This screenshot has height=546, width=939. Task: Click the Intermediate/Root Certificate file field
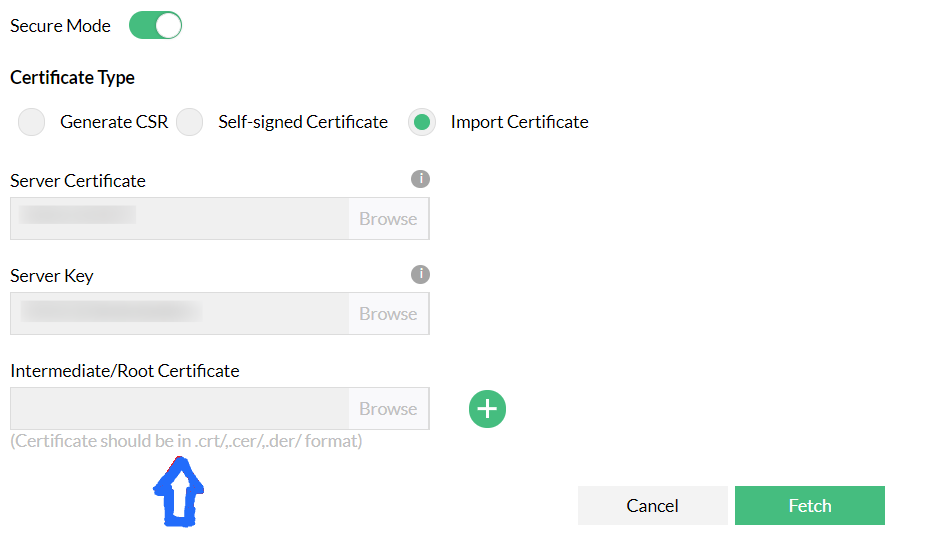(180, 409)
